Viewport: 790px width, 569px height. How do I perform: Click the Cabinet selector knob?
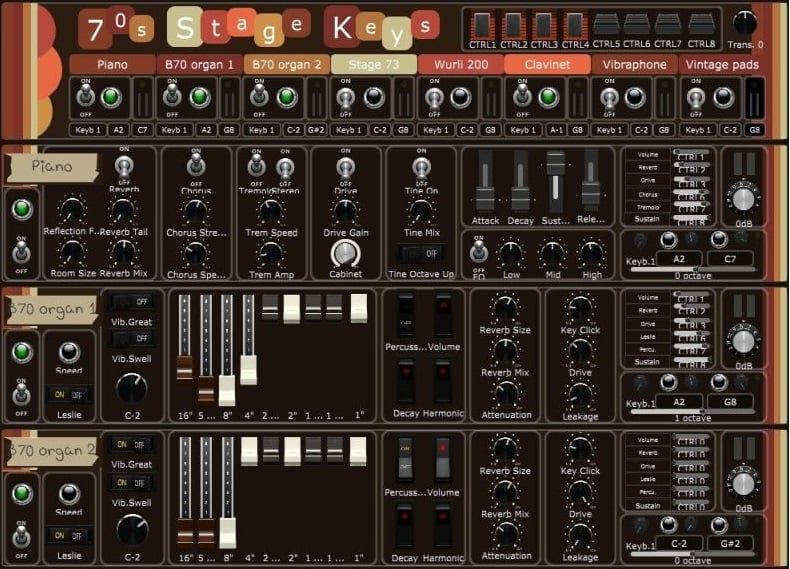(346, 254)
